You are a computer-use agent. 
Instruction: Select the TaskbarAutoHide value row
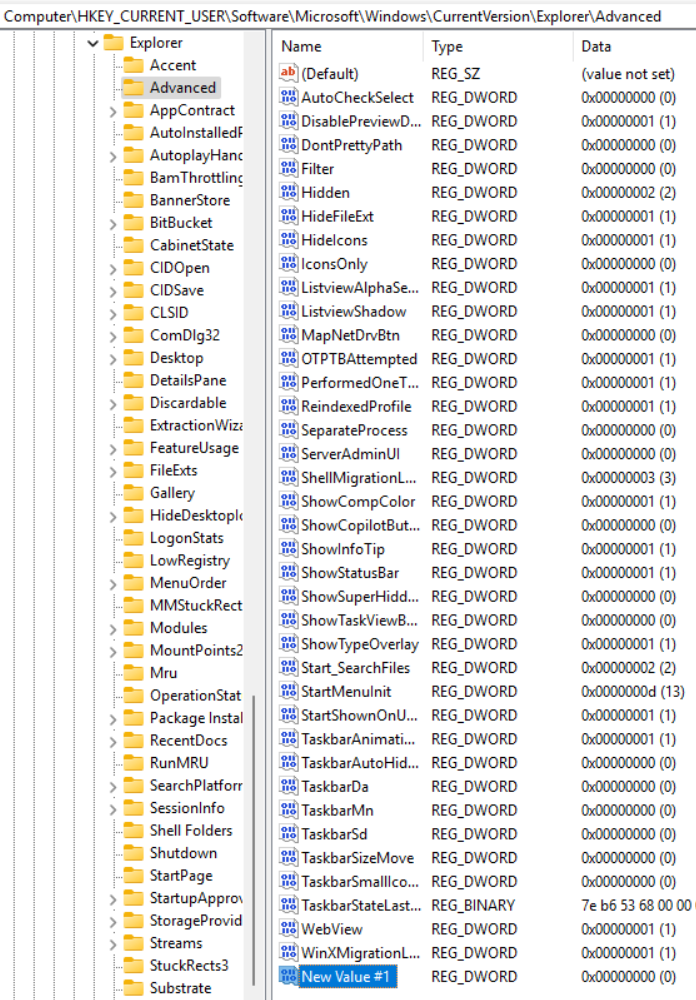coord(359,763)
